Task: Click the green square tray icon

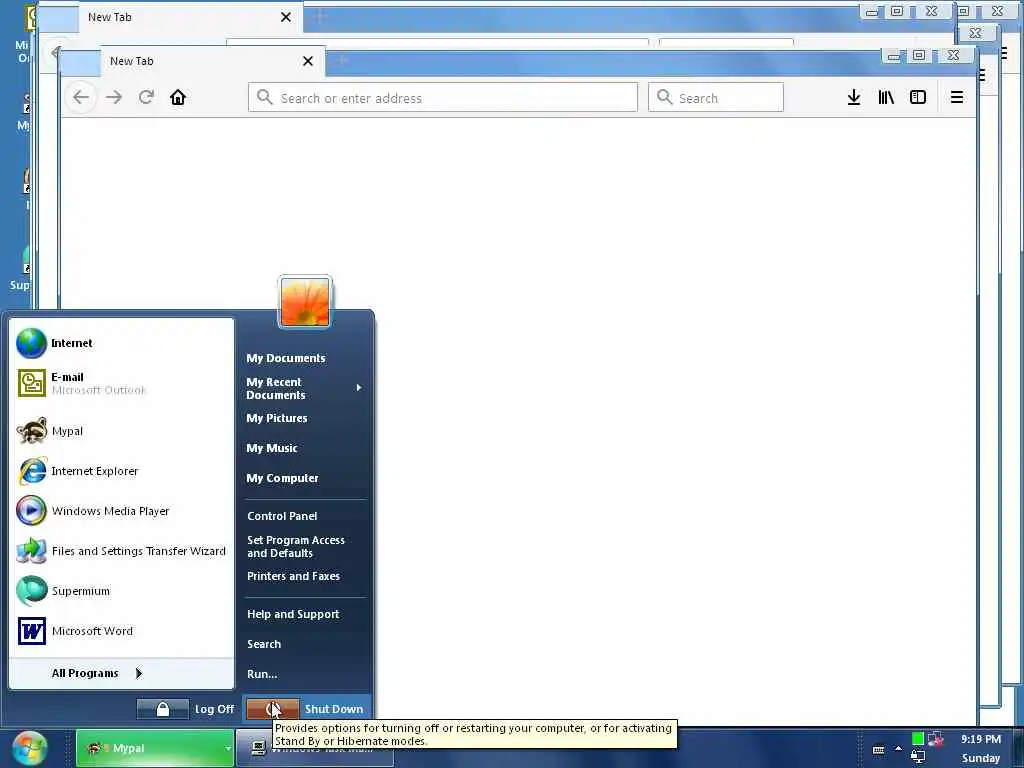Action: coord(918,739)
